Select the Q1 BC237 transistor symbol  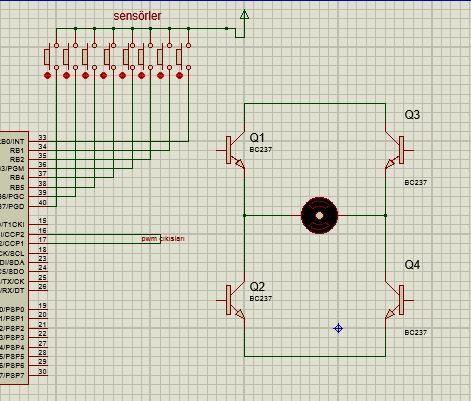[x=235, y=150]
